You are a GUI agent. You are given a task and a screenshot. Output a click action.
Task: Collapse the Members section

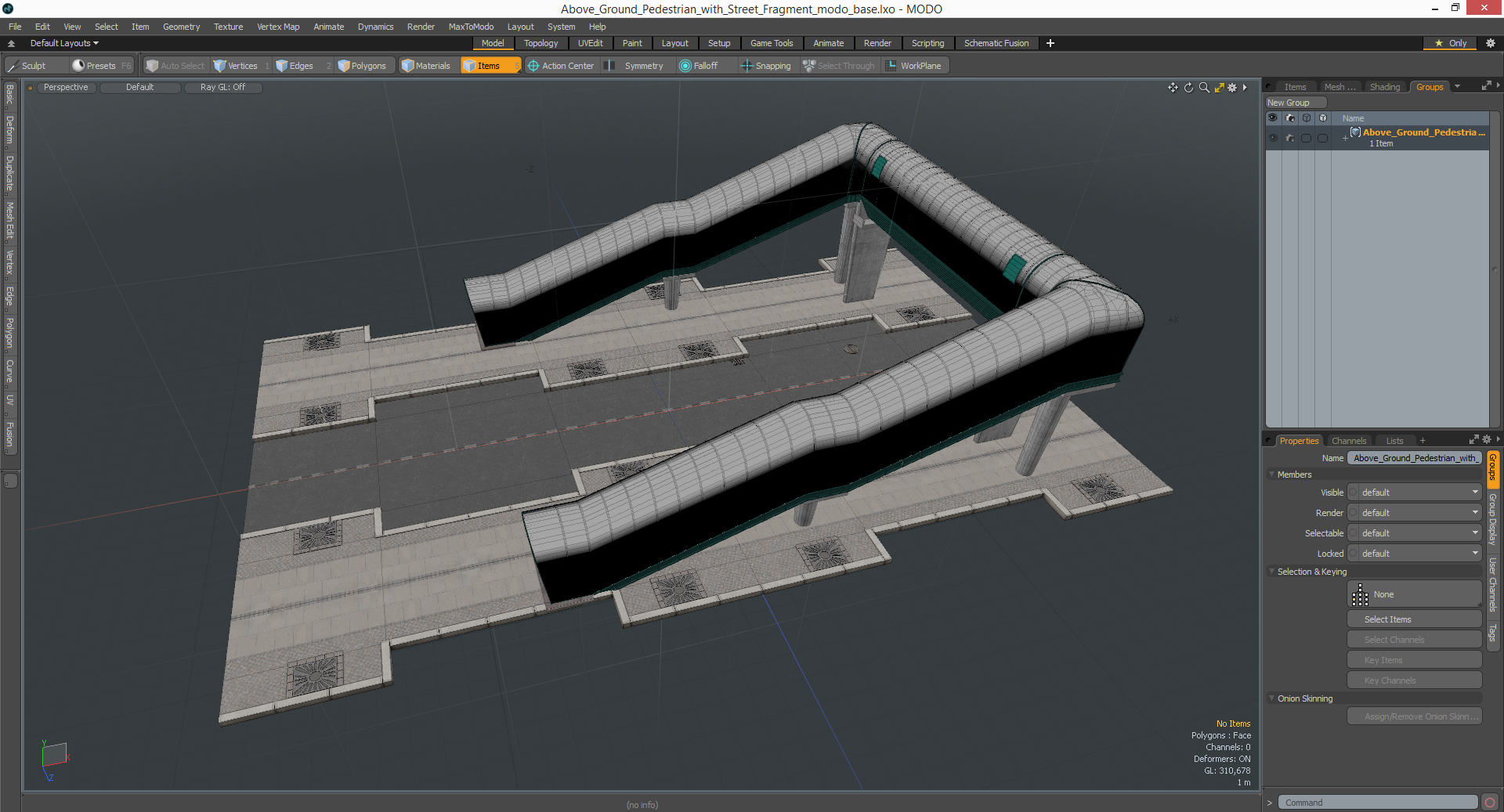click(x=1271, y=475)
